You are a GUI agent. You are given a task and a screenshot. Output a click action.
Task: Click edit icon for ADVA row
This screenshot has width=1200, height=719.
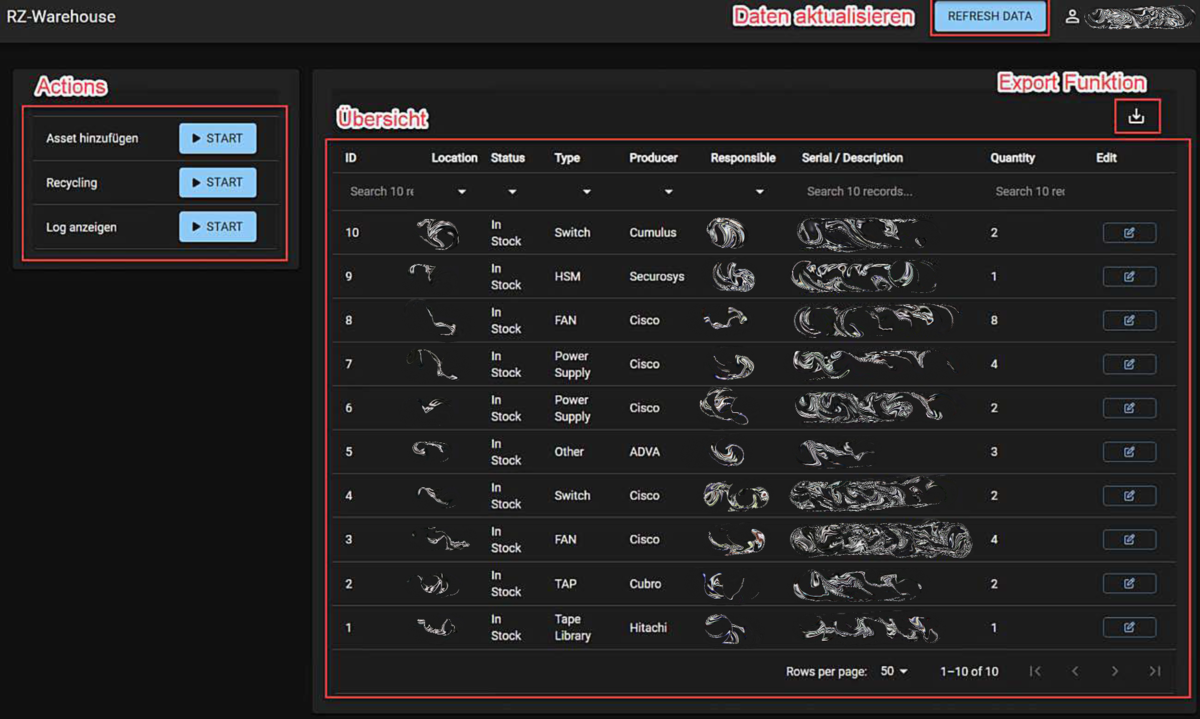(1129, 452)
